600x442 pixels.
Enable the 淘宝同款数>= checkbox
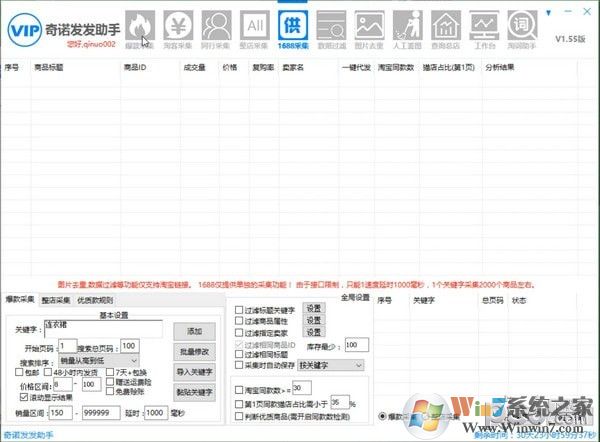pos(239,390)
